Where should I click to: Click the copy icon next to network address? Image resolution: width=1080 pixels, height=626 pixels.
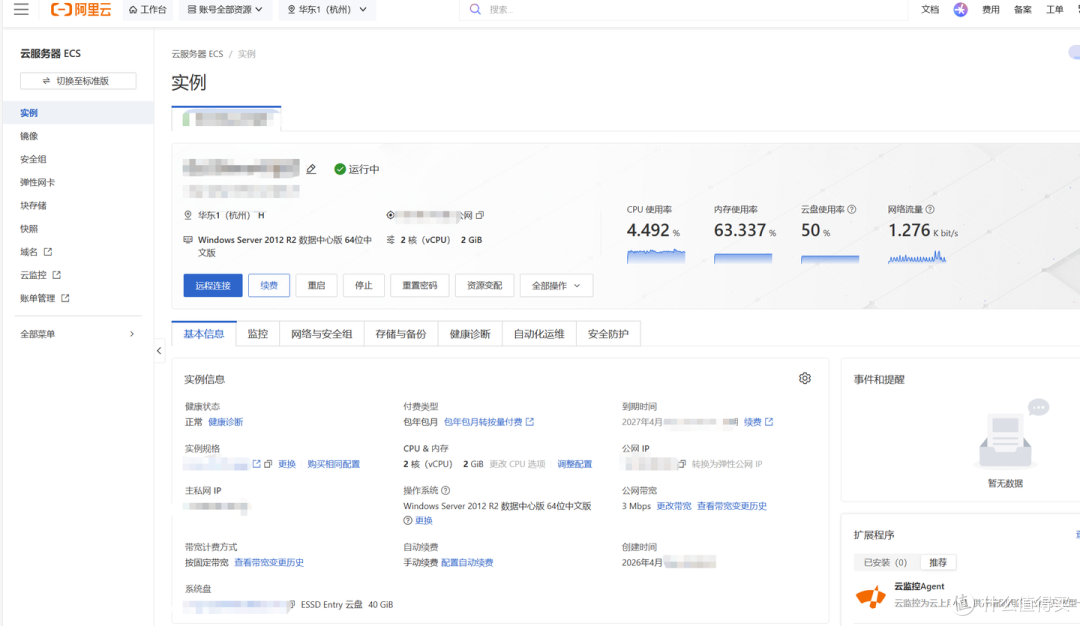coord(480,215)
